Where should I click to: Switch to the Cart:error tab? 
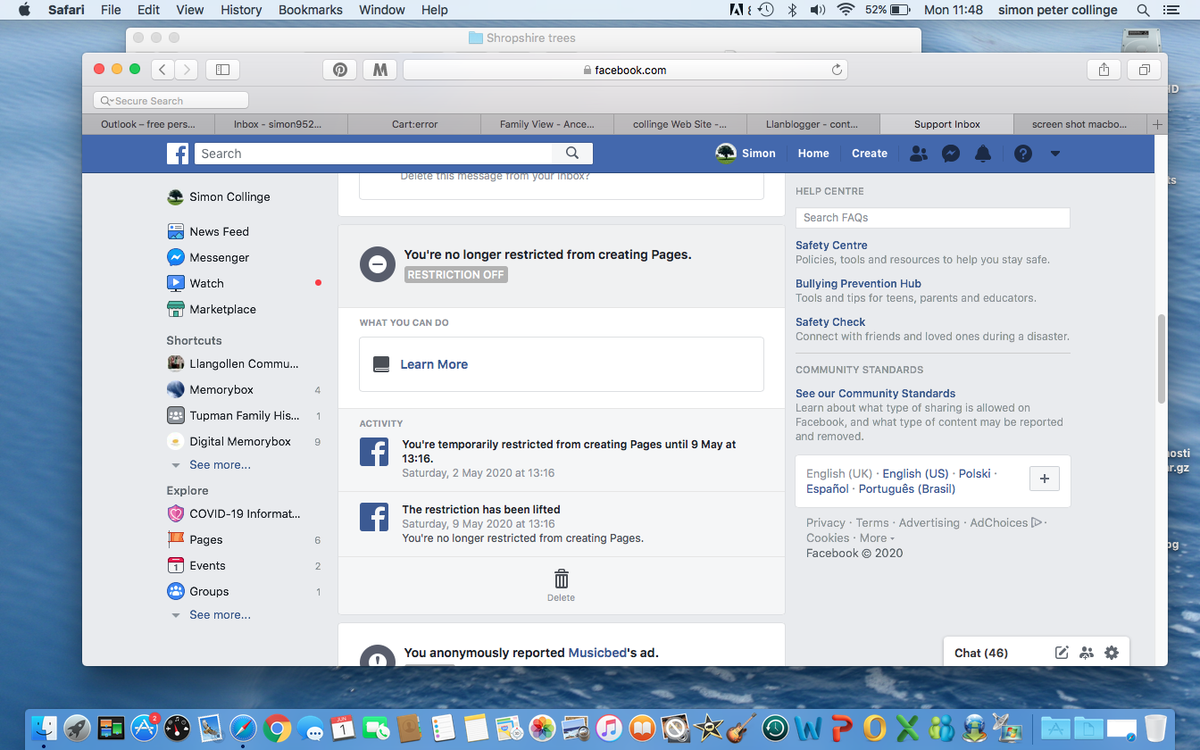414,124
